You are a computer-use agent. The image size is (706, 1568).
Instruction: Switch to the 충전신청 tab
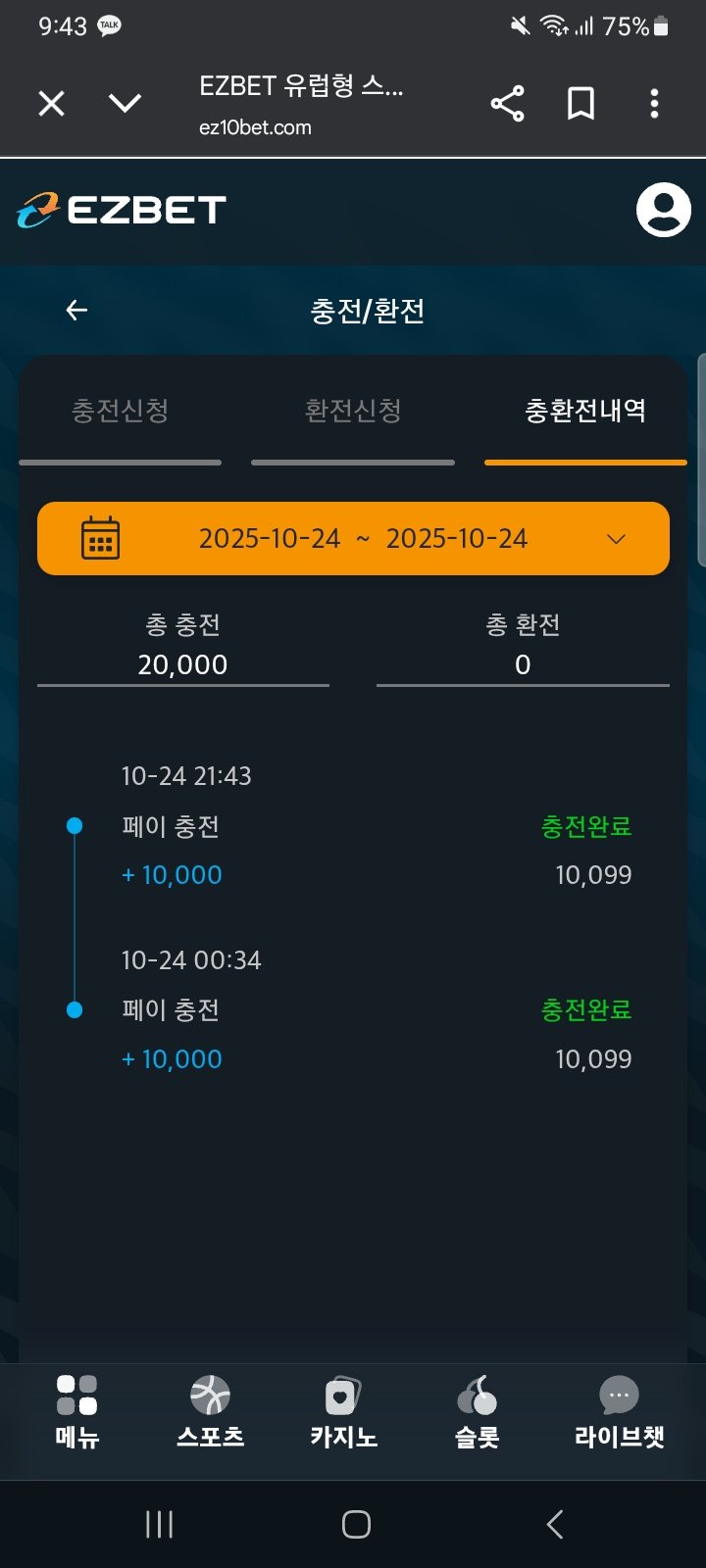[120, 411]
